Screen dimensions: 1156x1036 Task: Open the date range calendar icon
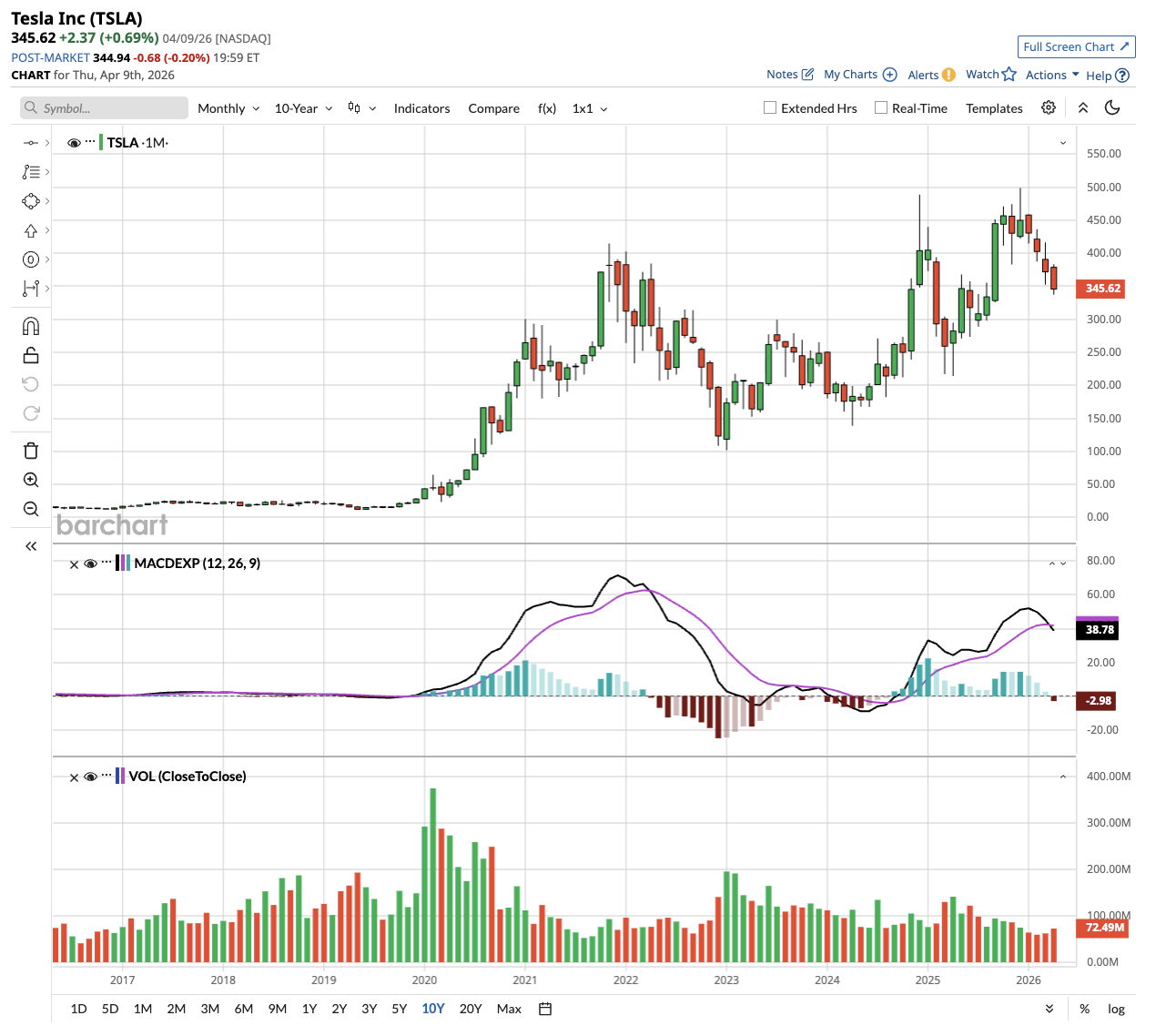point(545,1009)
